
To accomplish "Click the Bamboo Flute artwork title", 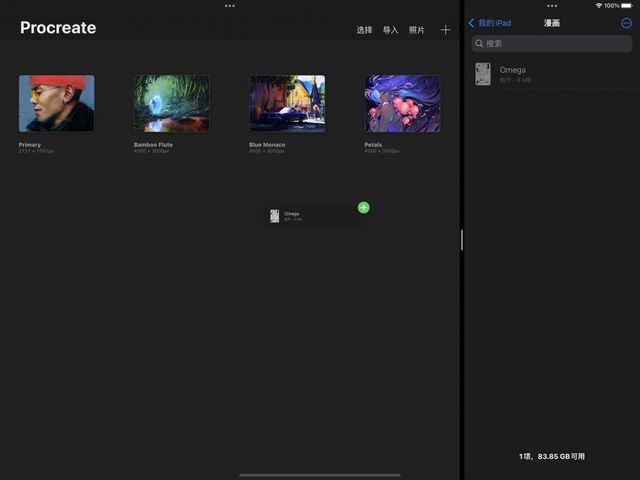I will [153, 145].
